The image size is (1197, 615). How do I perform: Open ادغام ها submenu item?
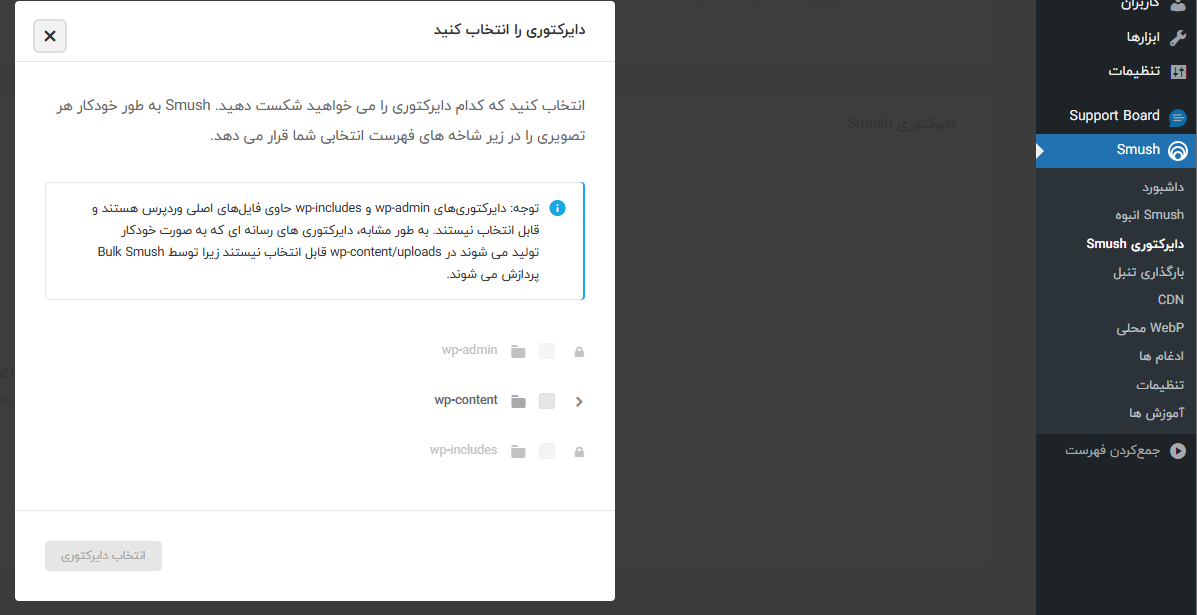pyautogui.click(x=1160, y=356)
